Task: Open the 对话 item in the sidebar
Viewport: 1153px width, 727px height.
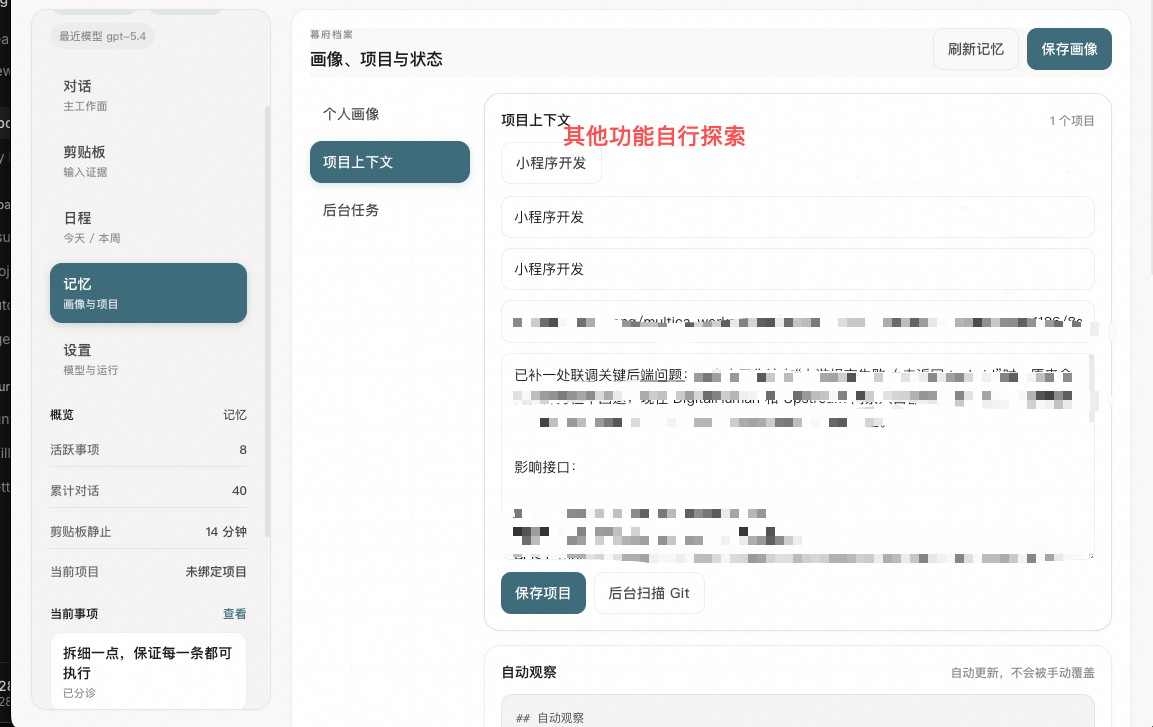Action: click(x=148, y=95)
